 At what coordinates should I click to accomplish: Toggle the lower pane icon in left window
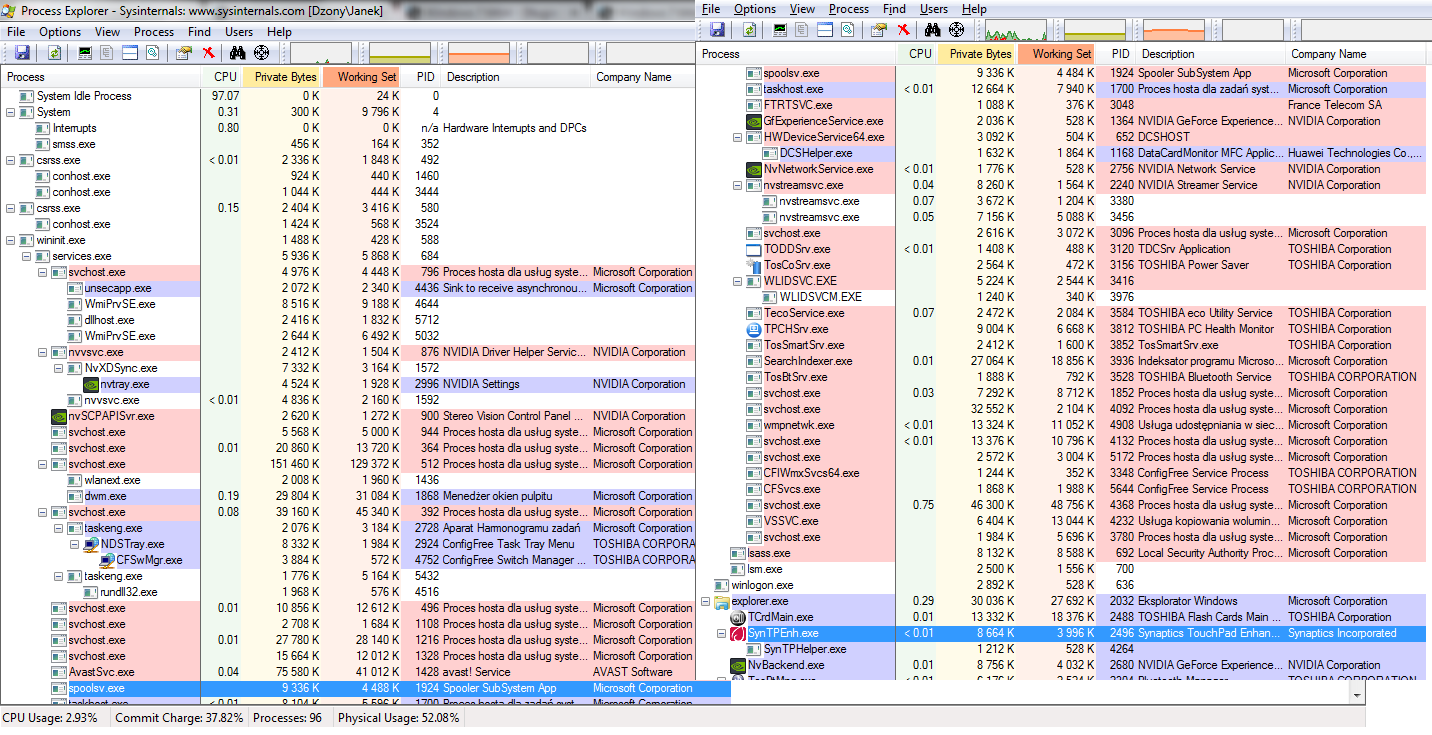[x=130, y=53]
